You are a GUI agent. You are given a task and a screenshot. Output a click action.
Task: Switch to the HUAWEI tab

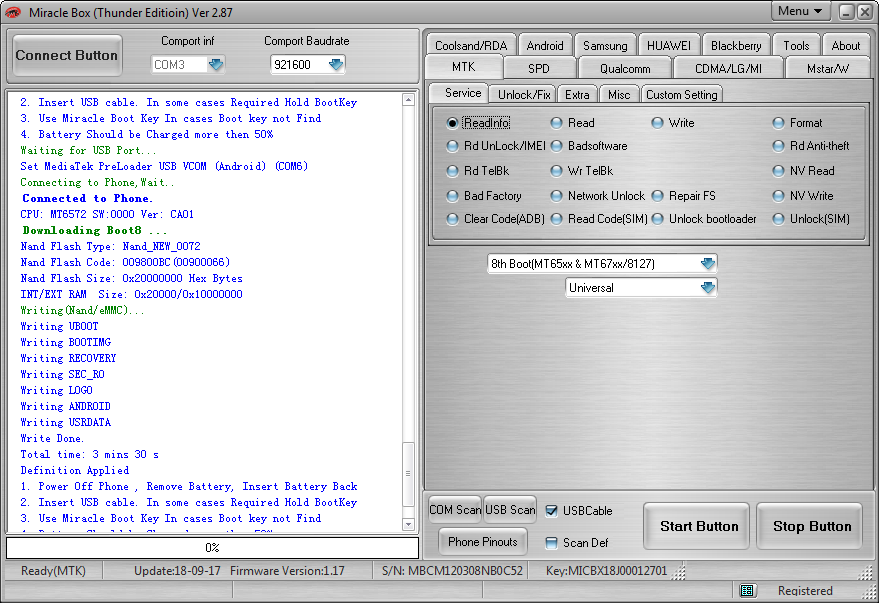pyautogui.click(x=669, y=45)
